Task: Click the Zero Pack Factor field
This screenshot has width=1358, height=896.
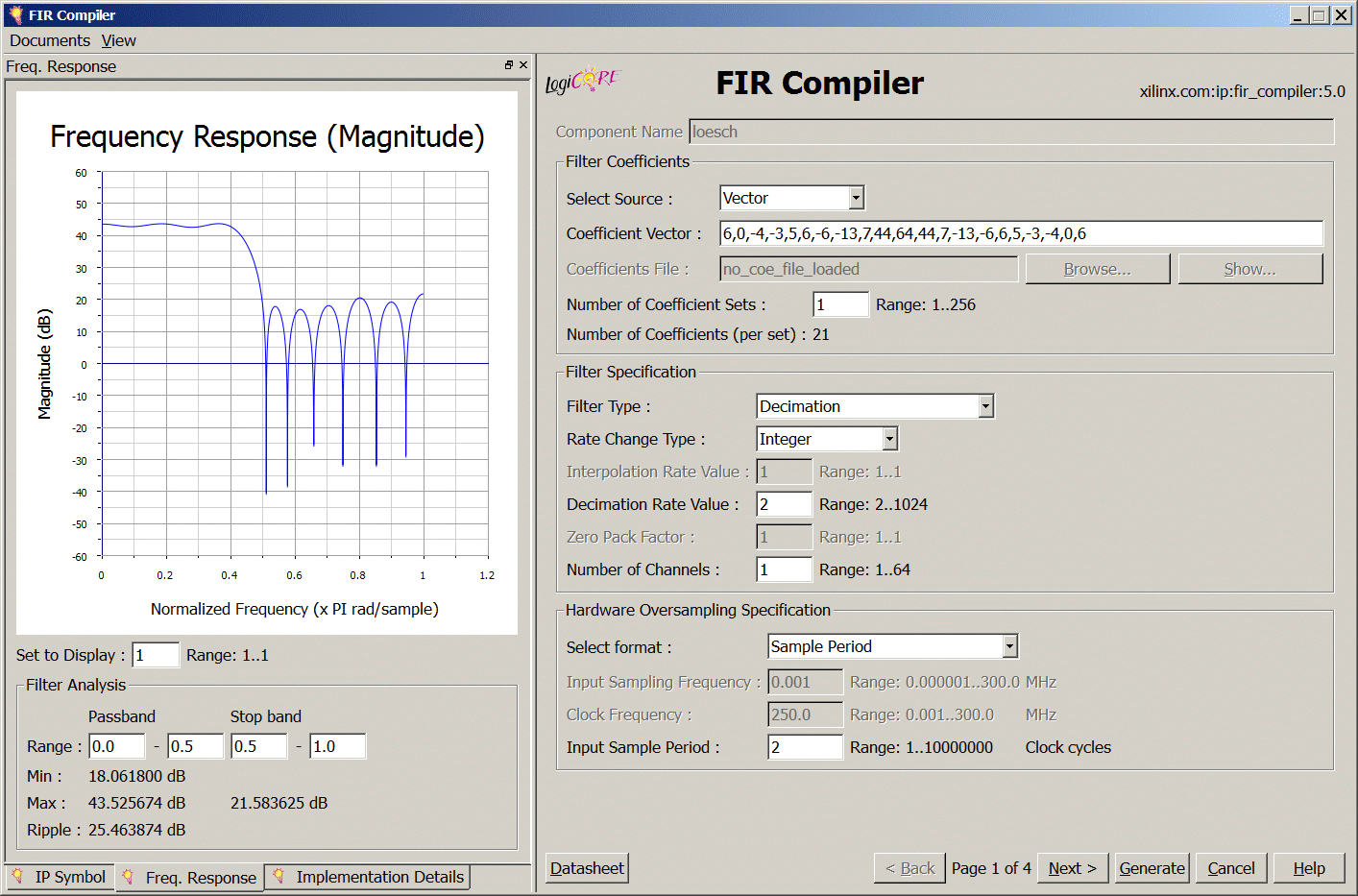Action: click(784, 537)
